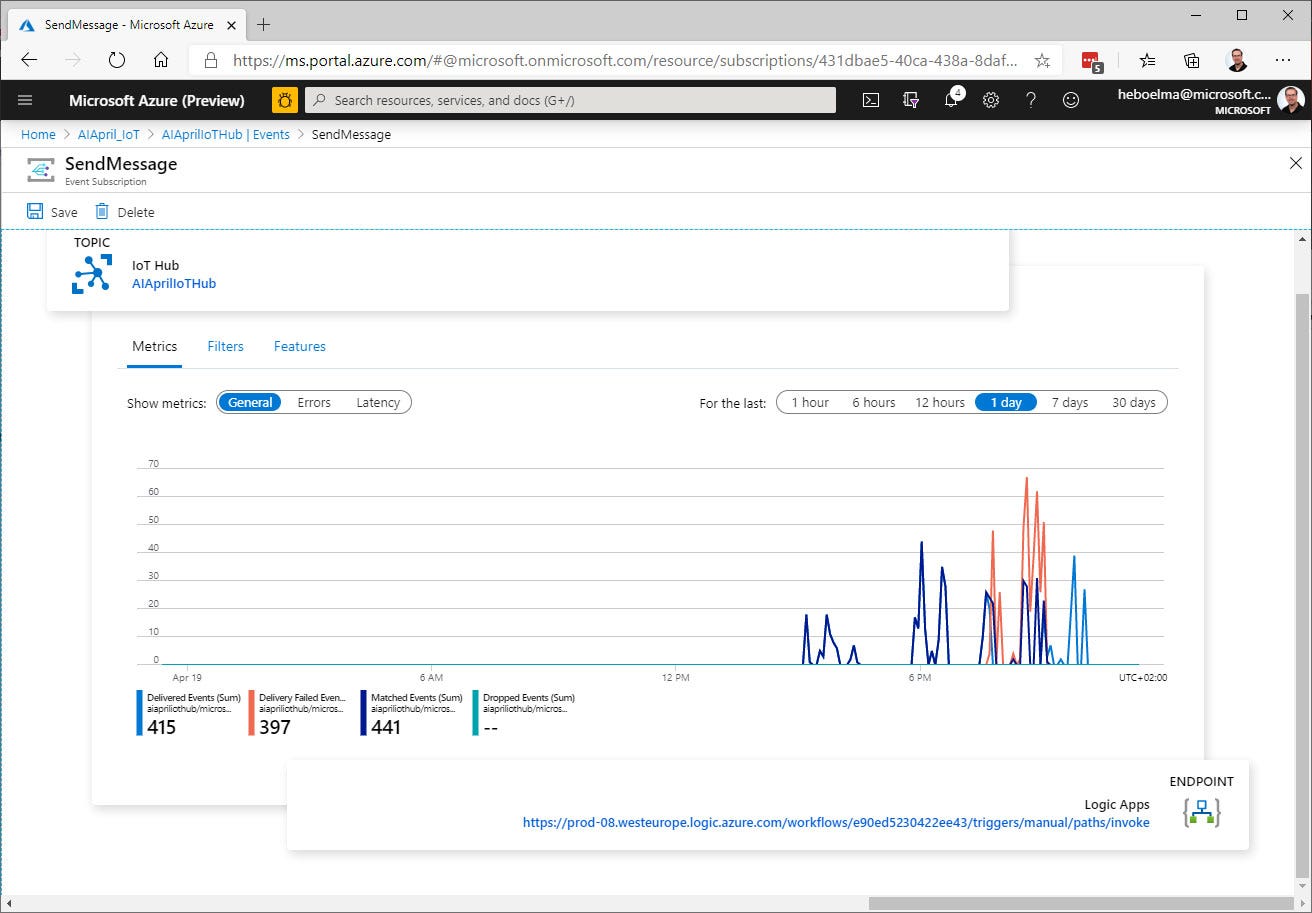Switch to the Filters tab
1312x913 pixels.
pos(225,346)
